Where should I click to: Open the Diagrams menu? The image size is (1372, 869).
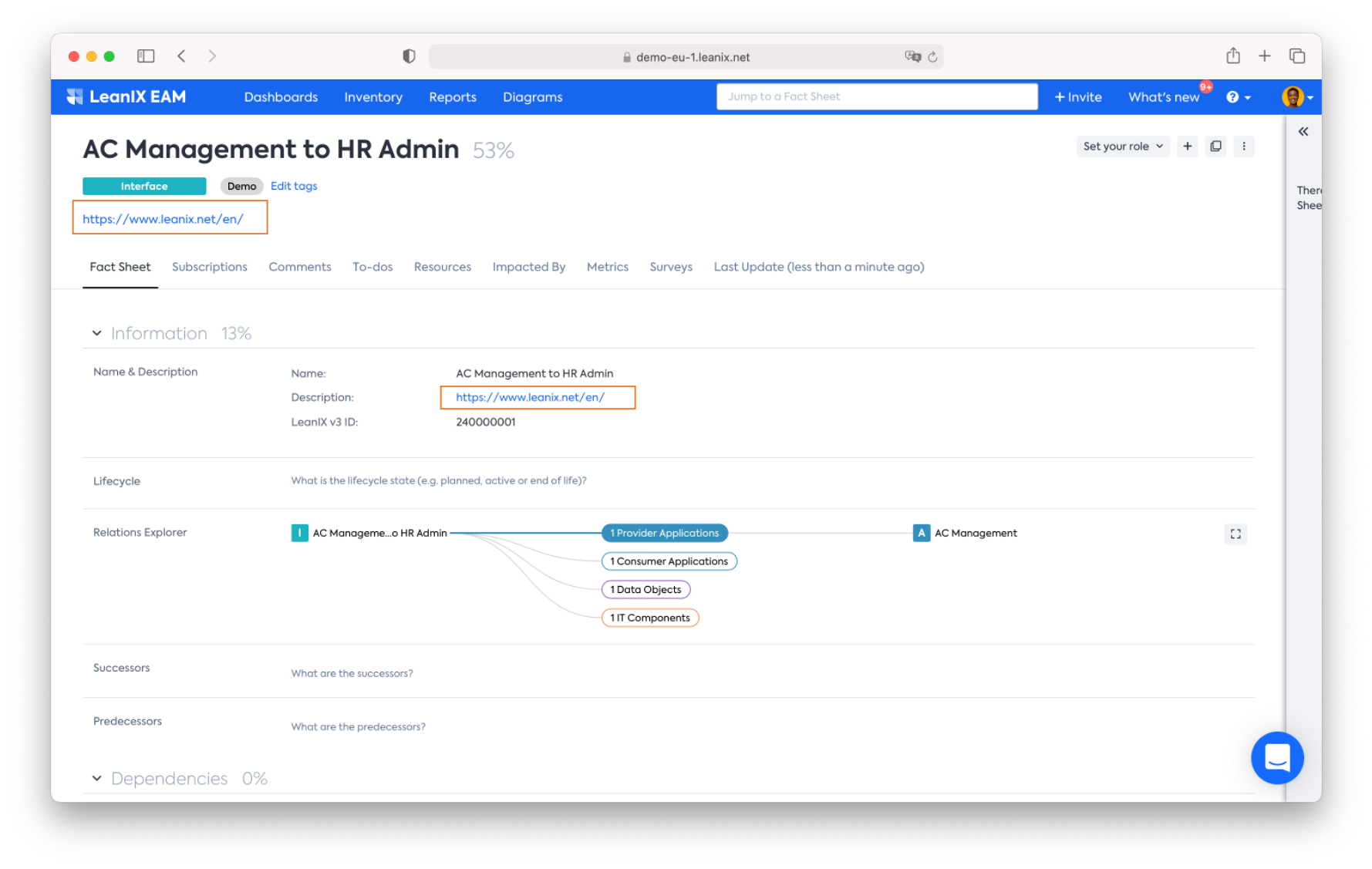pyautogui.click(x=533, y=97)
